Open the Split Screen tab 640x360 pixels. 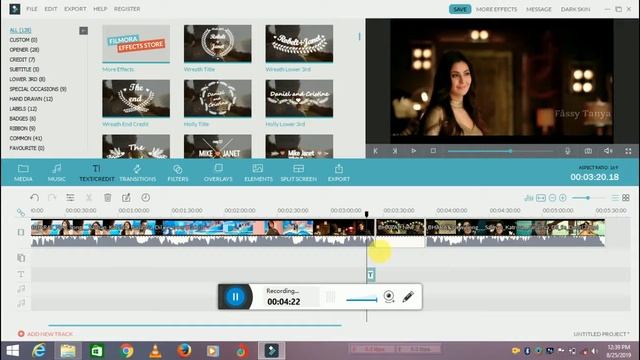pyautogui.click(x=298, y=173)
